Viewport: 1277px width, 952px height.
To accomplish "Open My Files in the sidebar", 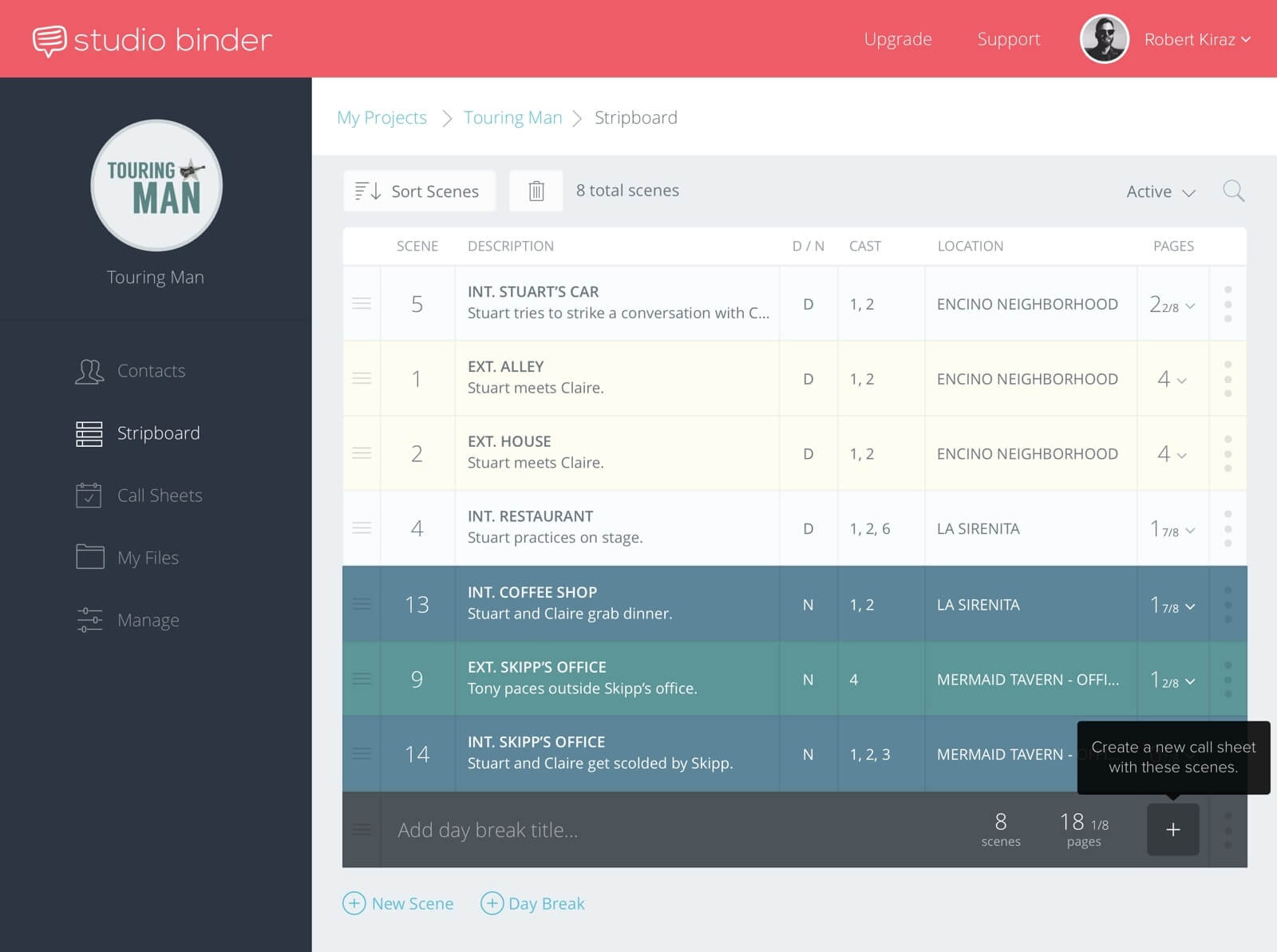I will [128, 558].
